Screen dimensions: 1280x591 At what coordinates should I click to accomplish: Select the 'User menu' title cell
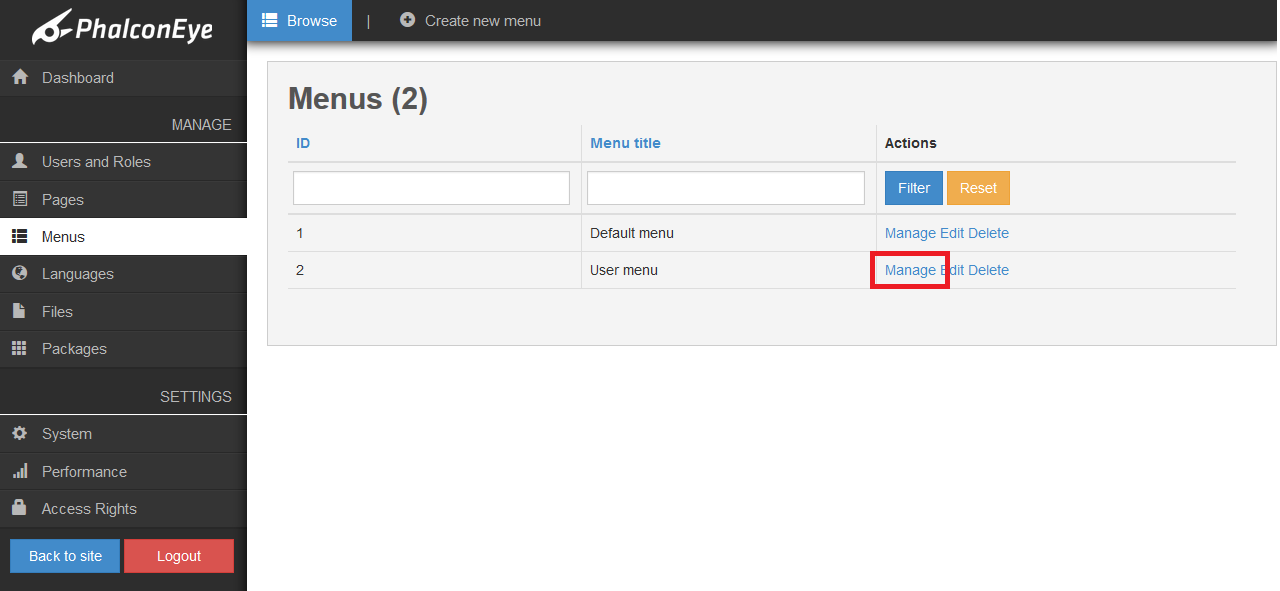click(729, 270)
